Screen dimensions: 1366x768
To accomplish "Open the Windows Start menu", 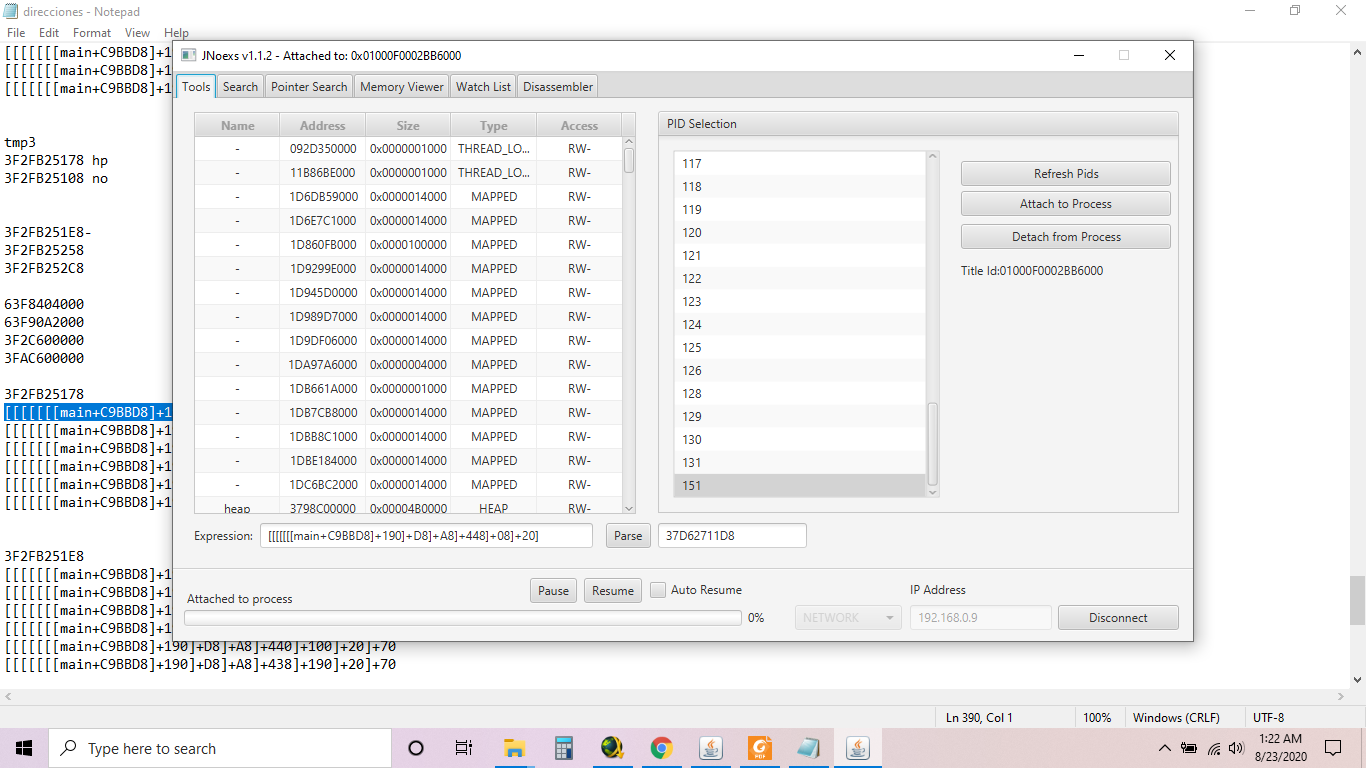I will (24, 748).
